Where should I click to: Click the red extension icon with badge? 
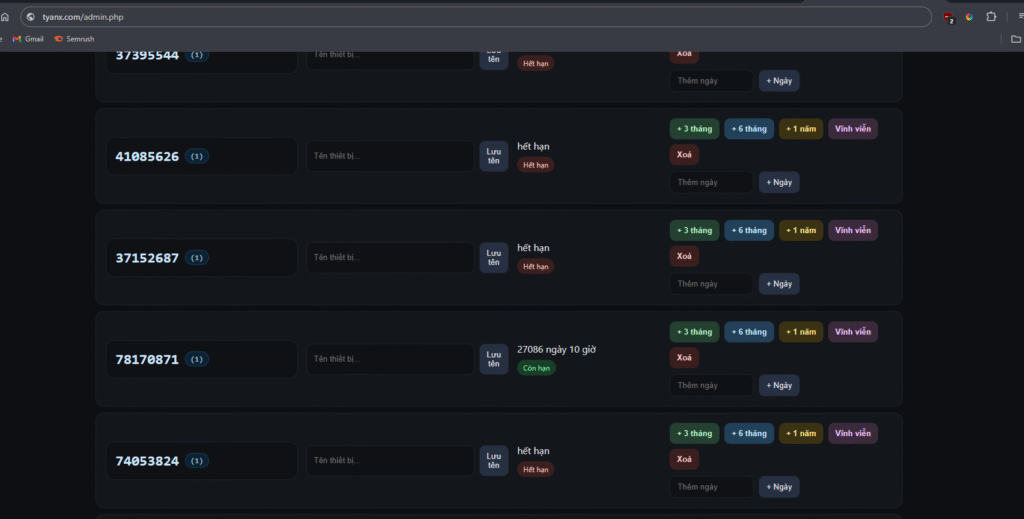click(x=948, y=17)
